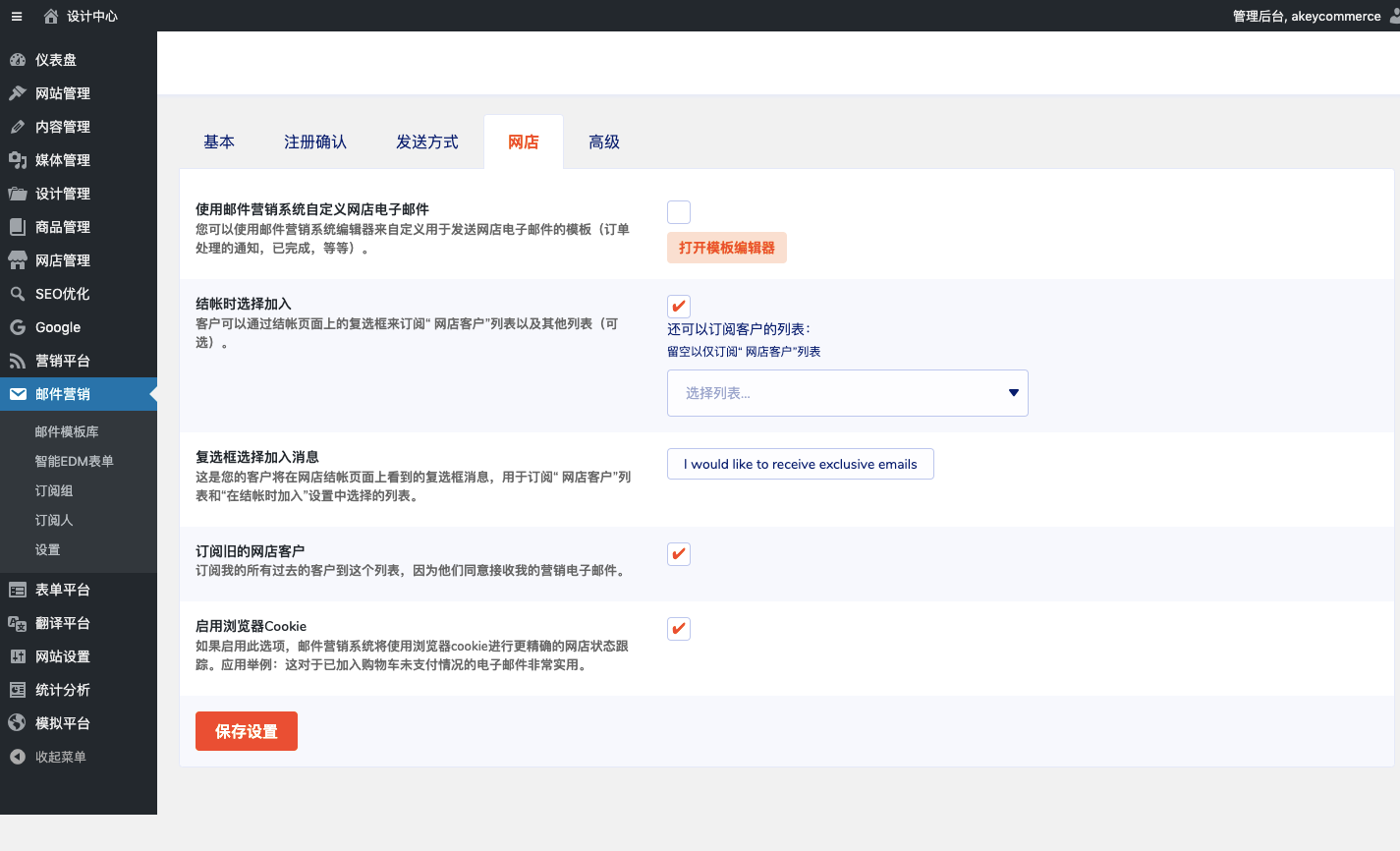
Task: Click the 模拟平台 globe icon
Action: tap(17, 723)
